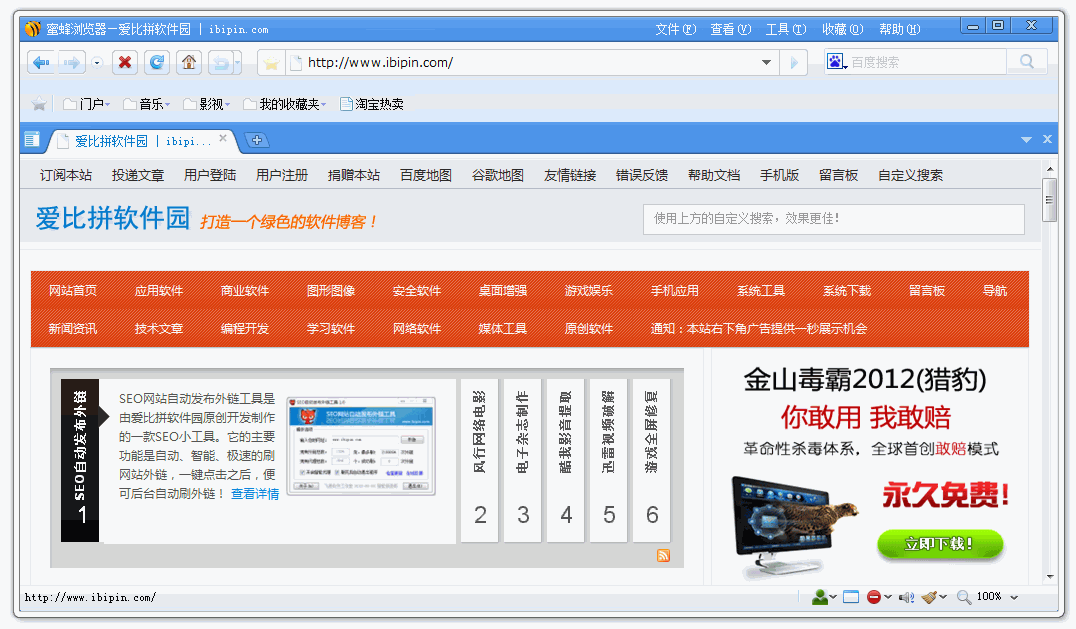Stop loading with the red X button

(124, 62)
